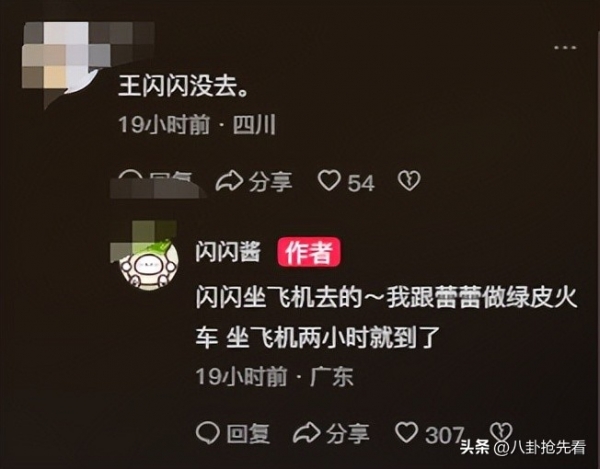
Task: Select the comment text 王闪闪没去
Action: click(183, 86)
